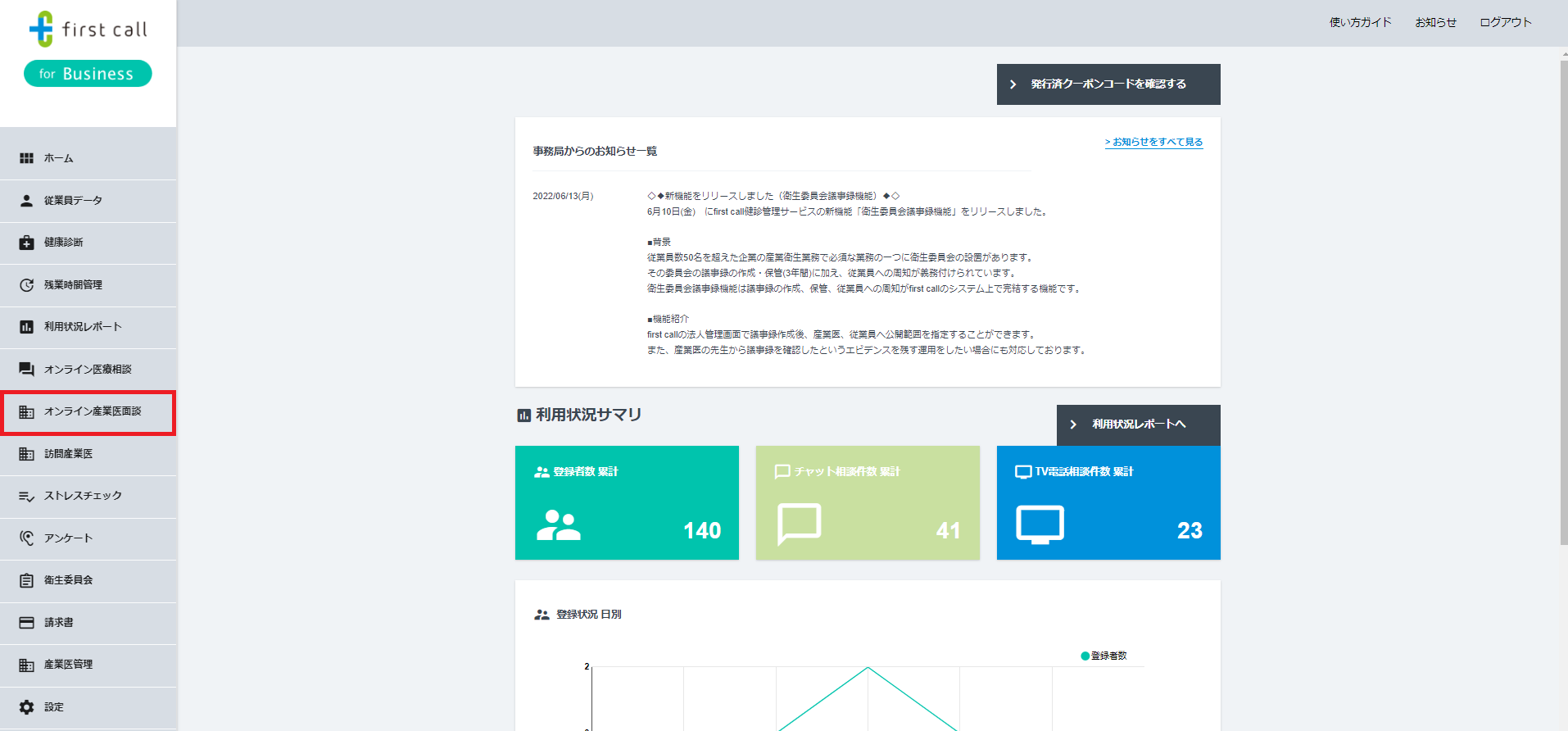Go to 衛生委員会 in the sidebar
The width and height of the screenshot is (1568, 731).
(x=69, y=580)
